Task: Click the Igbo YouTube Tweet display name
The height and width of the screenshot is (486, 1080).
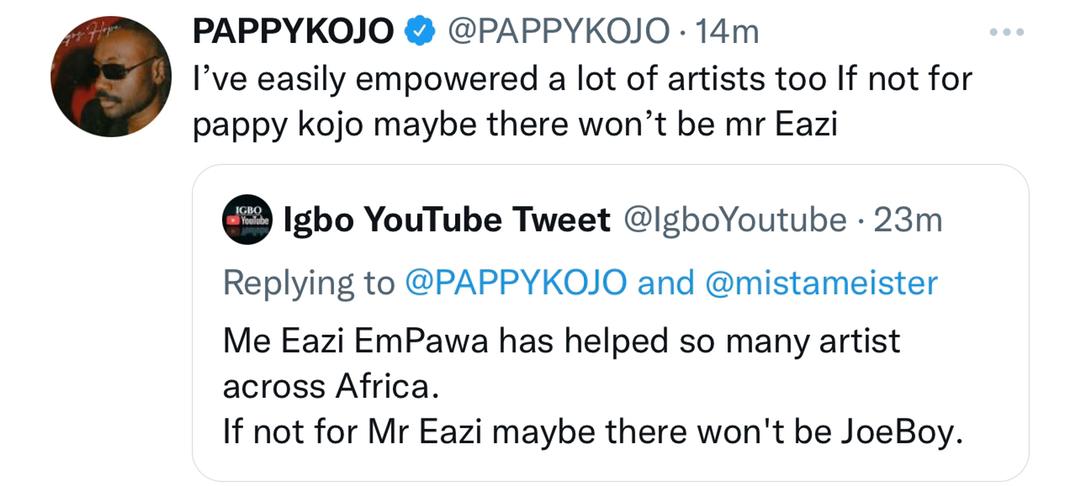Action: tap(447, 221)
